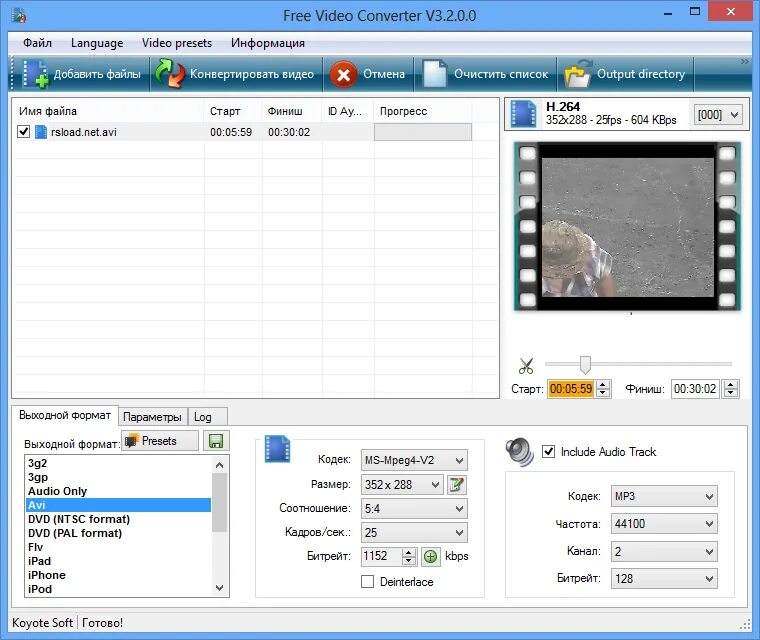
Task: Click the Convert video arrows icon
Action: tap(170, 74)
